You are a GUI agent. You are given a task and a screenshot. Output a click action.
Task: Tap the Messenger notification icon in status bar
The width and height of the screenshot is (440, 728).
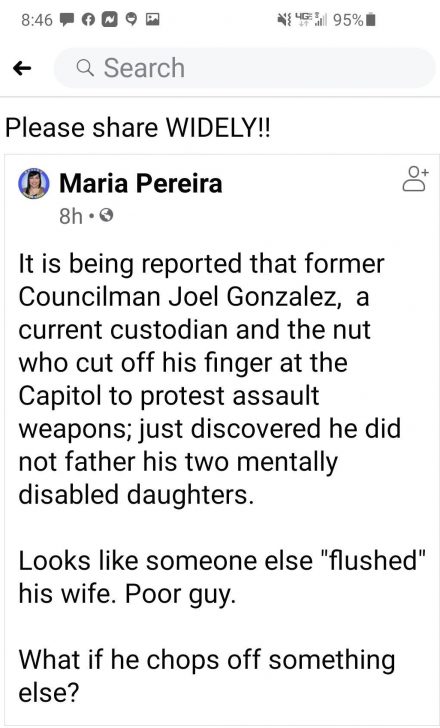coord(109,20)
